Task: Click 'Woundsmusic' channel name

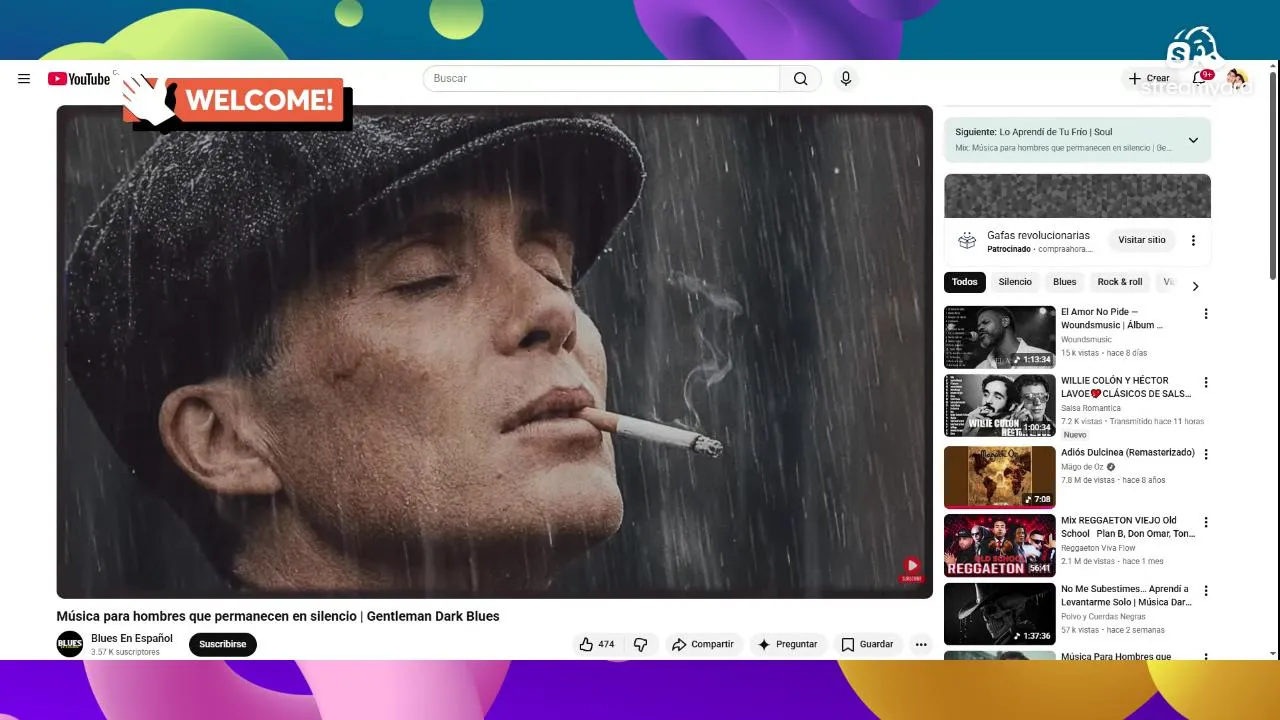Action: [x=1086, y=340]
